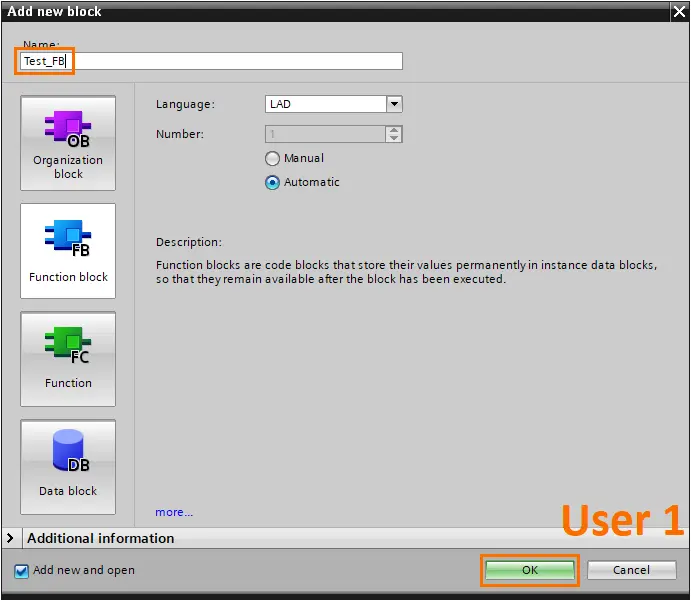
Task: Click the Function block description text
Action: 406,272
